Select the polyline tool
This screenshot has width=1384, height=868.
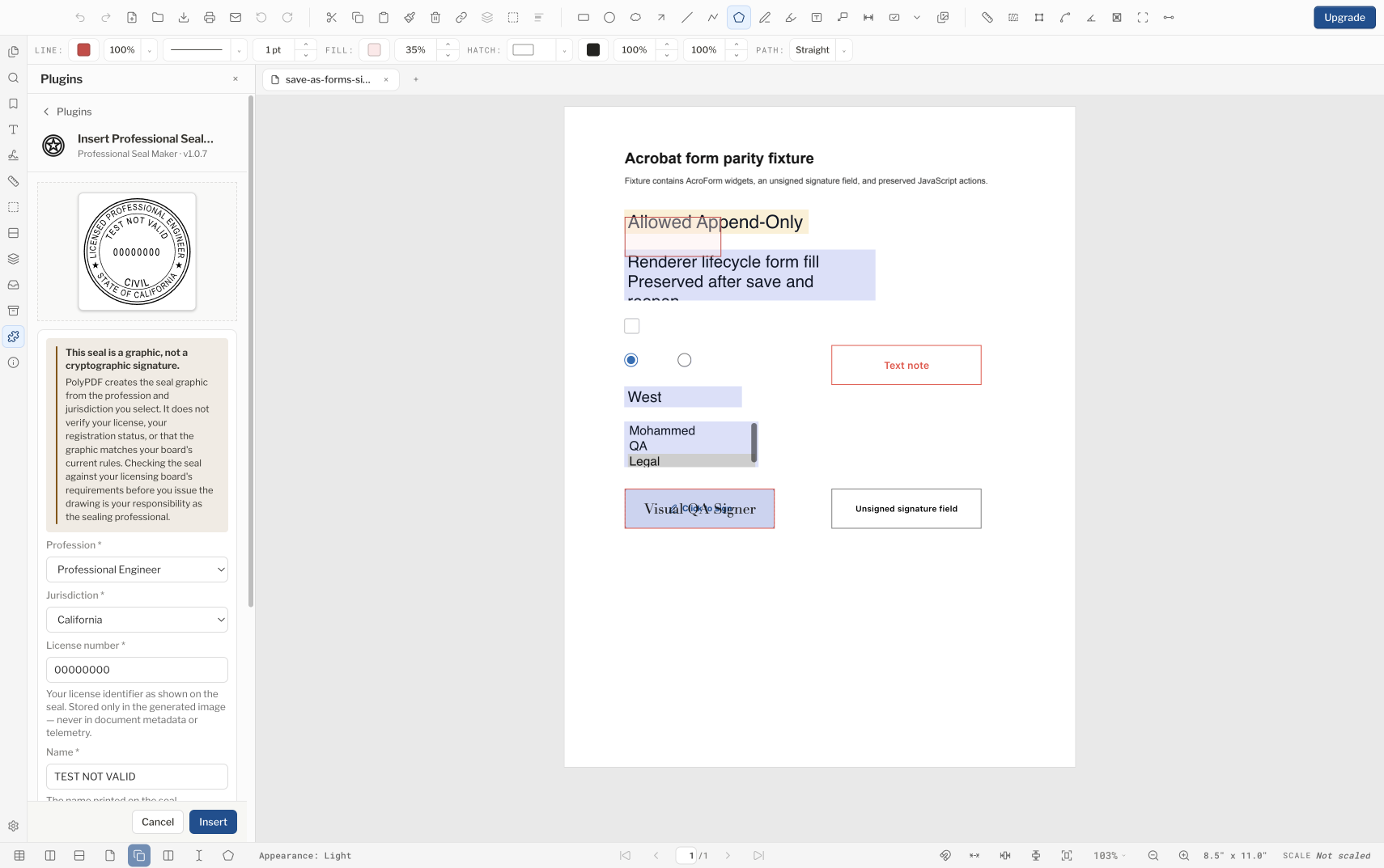tap(713, 17)
